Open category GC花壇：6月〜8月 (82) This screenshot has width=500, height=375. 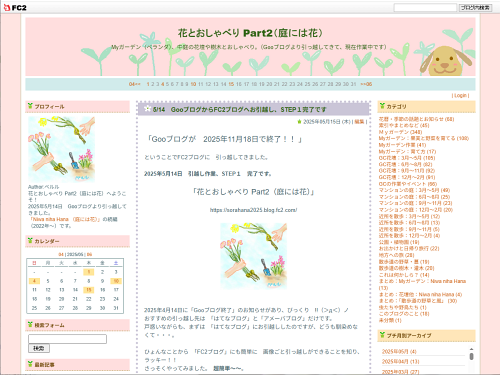pyautogui.click(x=406, y=164)
